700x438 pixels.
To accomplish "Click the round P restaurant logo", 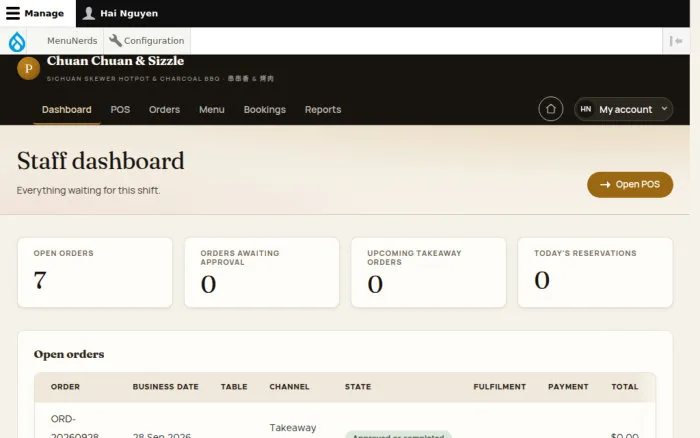I will 29,68.
